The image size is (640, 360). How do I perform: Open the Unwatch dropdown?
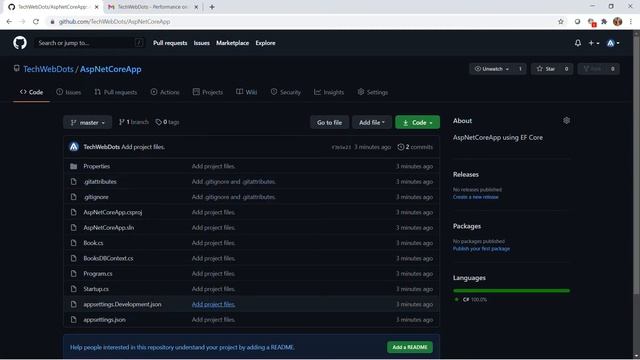(x=492, y=69)
